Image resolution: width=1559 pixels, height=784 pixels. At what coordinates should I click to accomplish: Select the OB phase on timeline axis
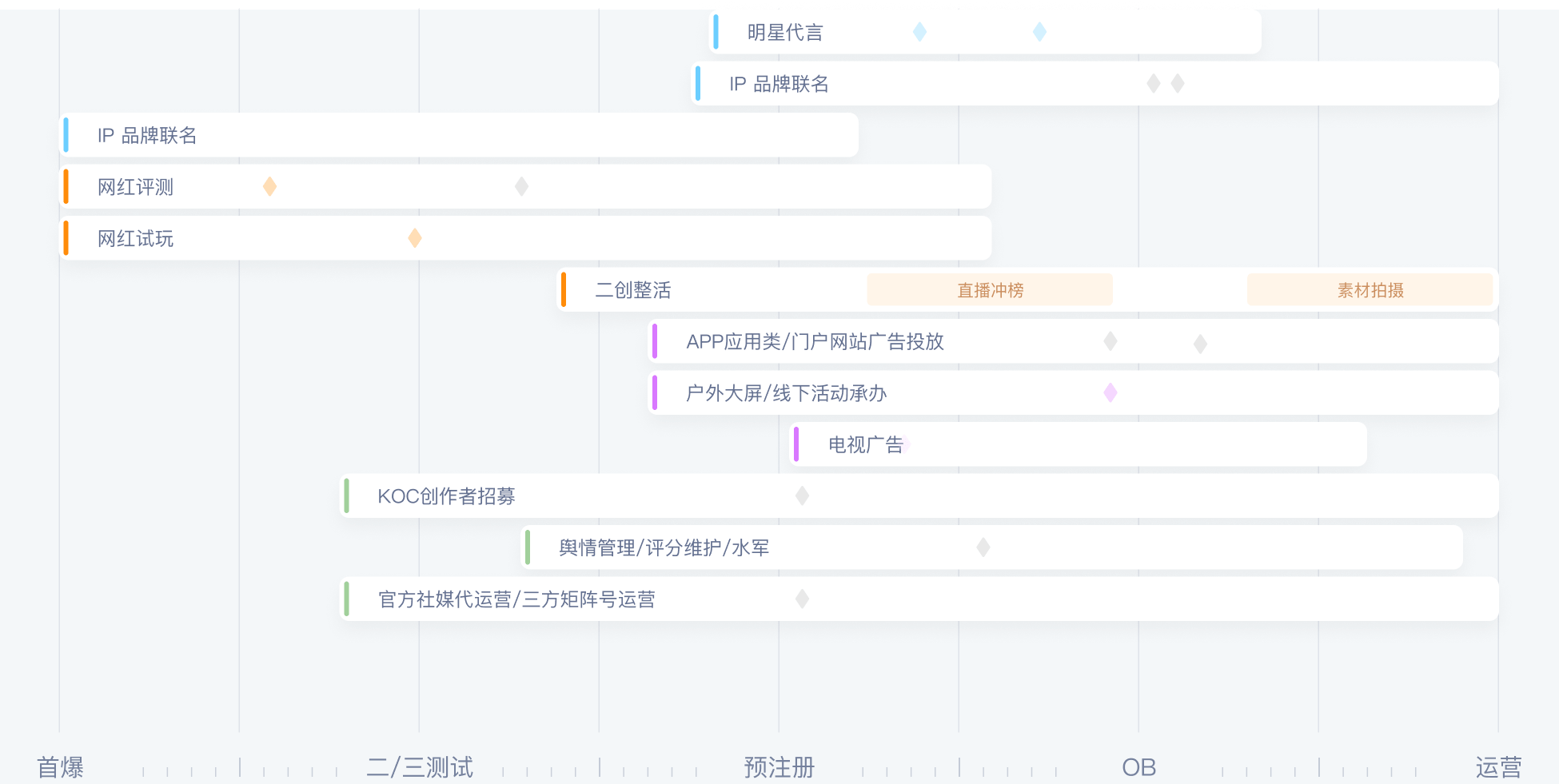[1138, 767]
